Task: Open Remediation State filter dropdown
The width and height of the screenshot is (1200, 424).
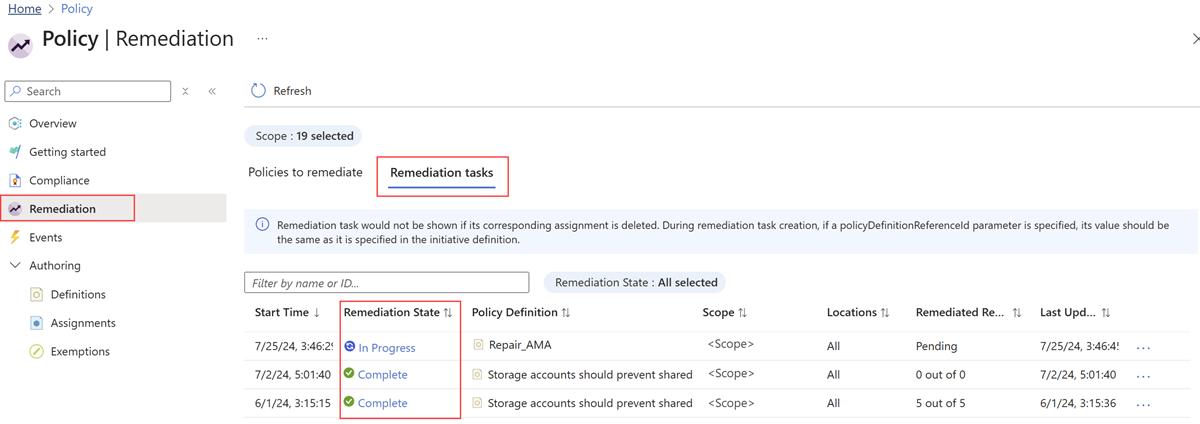Action: pos(636,282)
